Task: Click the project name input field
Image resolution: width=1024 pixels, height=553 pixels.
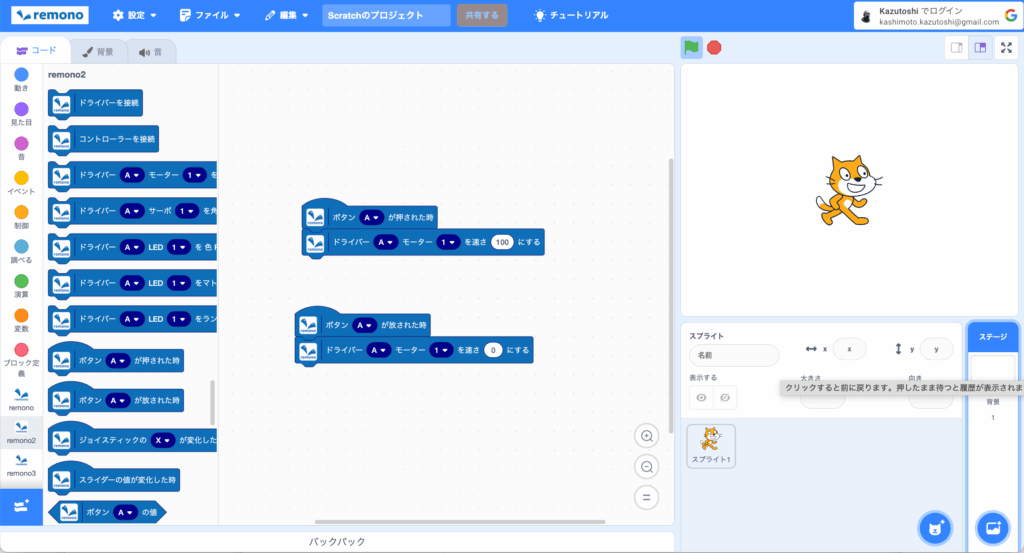Action: [x=386, y=16]
